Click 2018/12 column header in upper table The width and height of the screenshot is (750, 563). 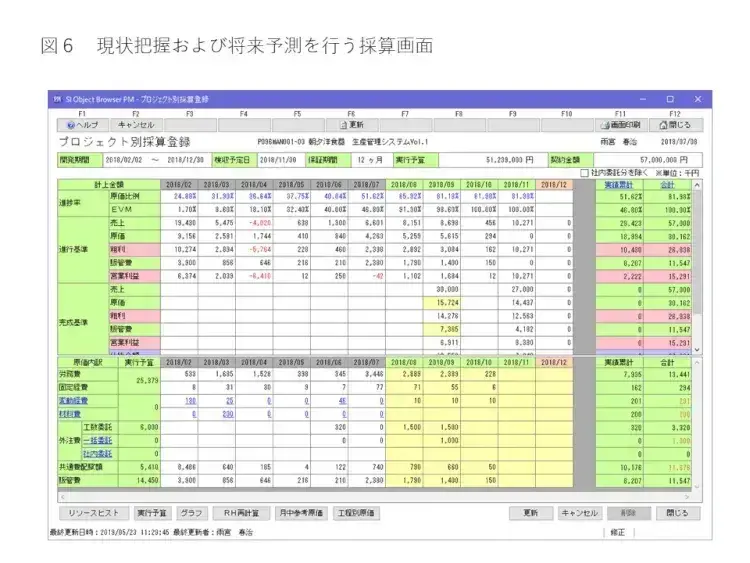554,185
